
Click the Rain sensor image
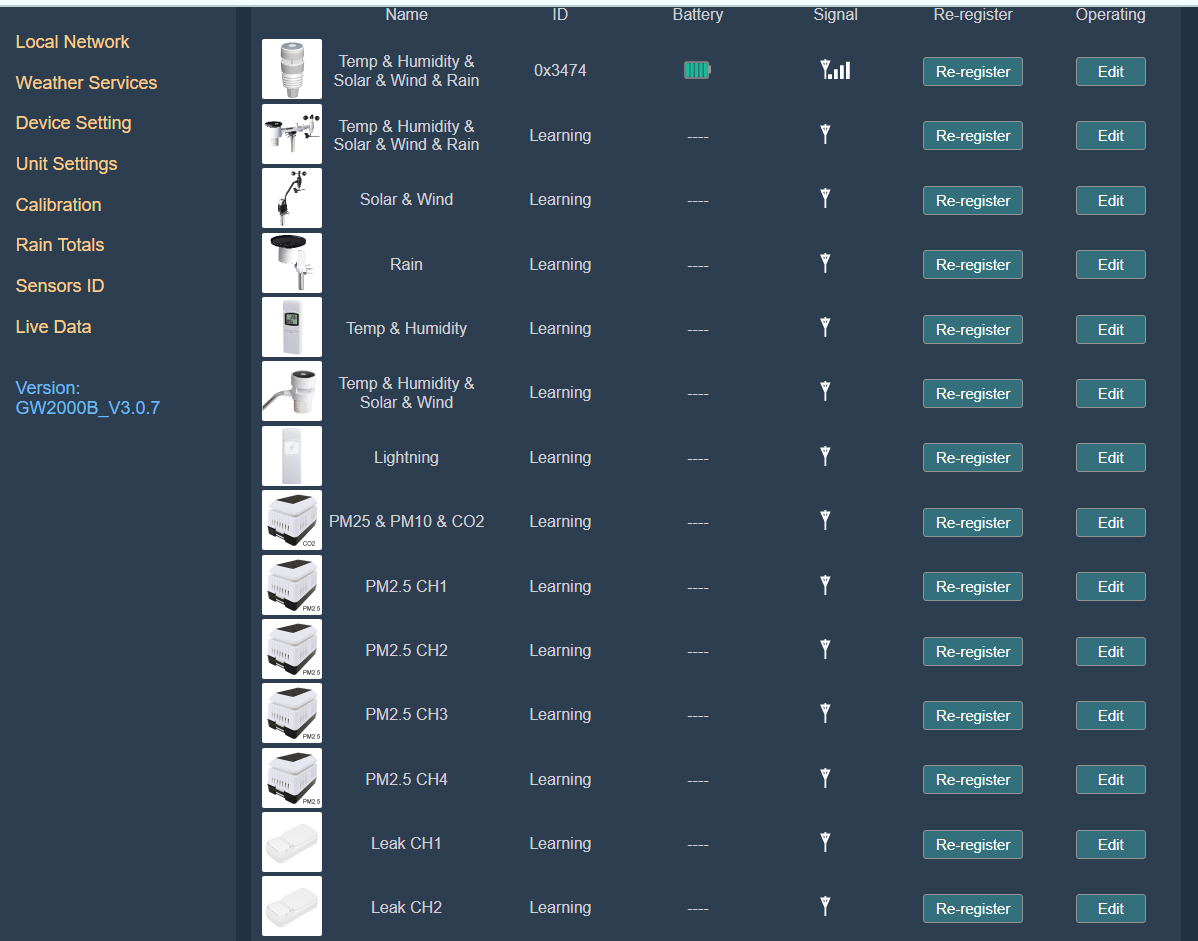(x=292, y=263)
